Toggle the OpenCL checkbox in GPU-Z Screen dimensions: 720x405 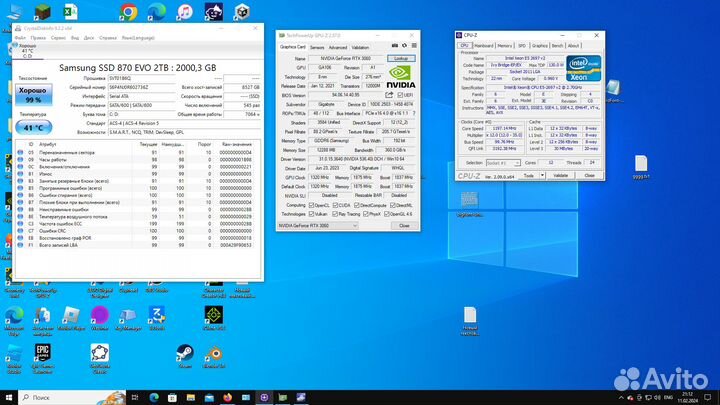coord(311,205)
